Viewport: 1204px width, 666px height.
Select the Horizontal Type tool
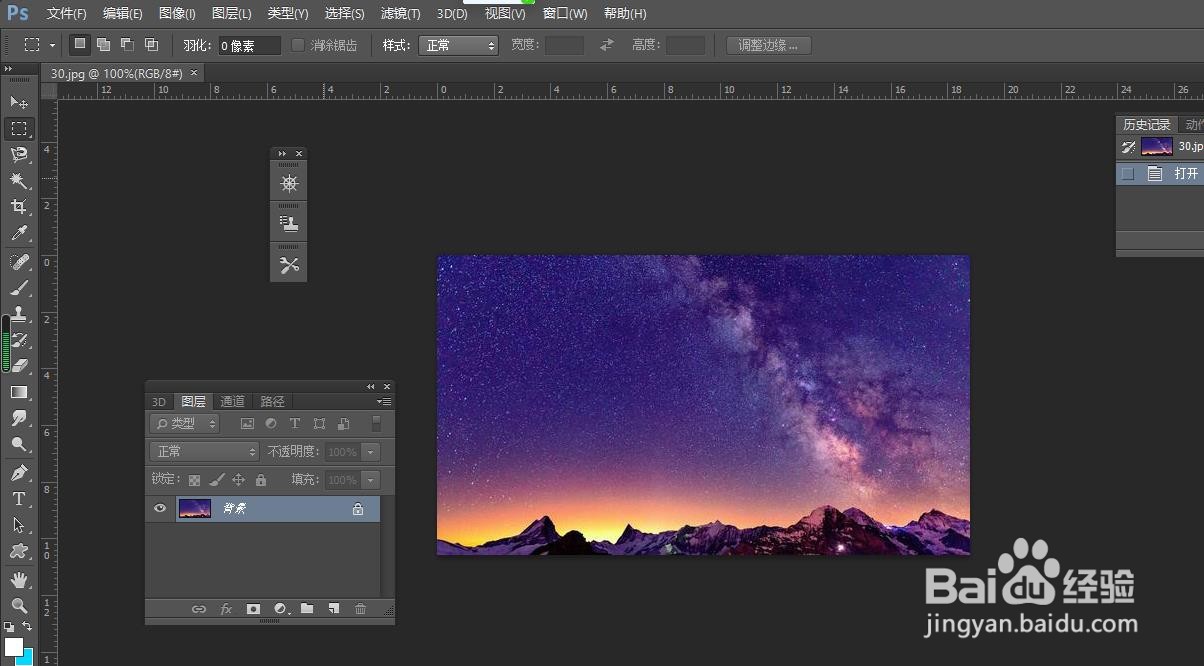[19, 498]
